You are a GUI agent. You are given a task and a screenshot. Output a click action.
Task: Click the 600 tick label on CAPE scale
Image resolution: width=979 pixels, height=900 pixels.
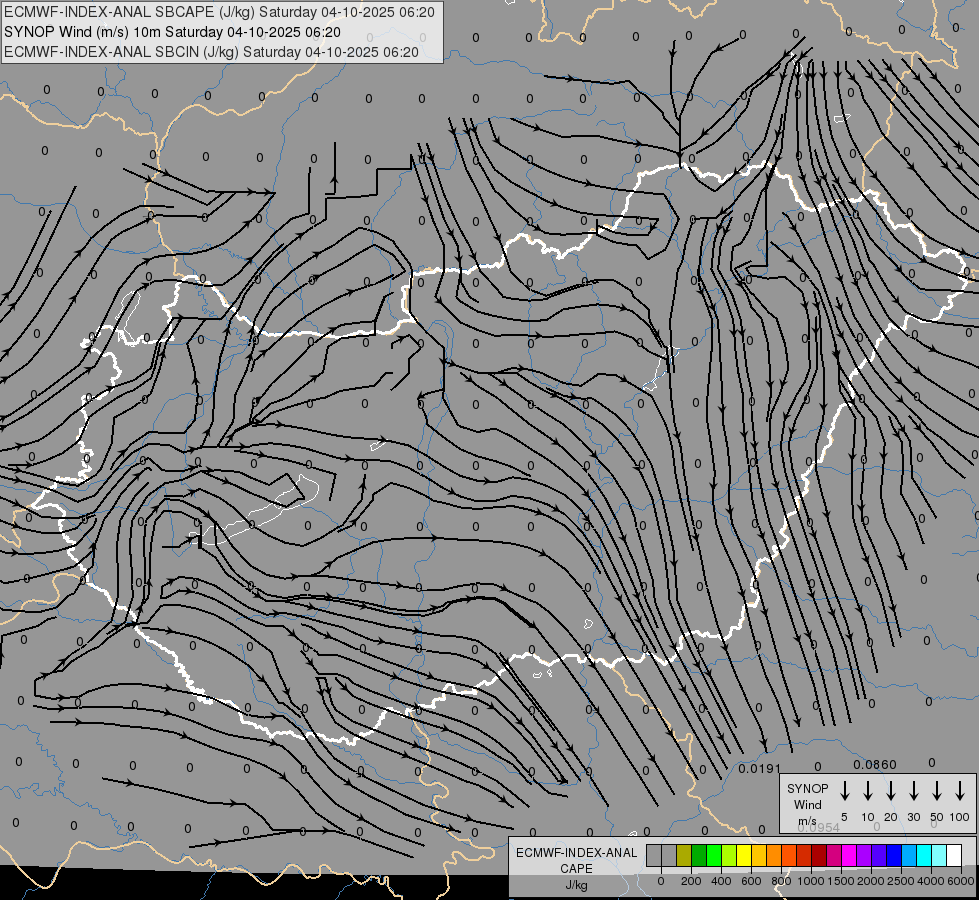click(x=751, y=881)
